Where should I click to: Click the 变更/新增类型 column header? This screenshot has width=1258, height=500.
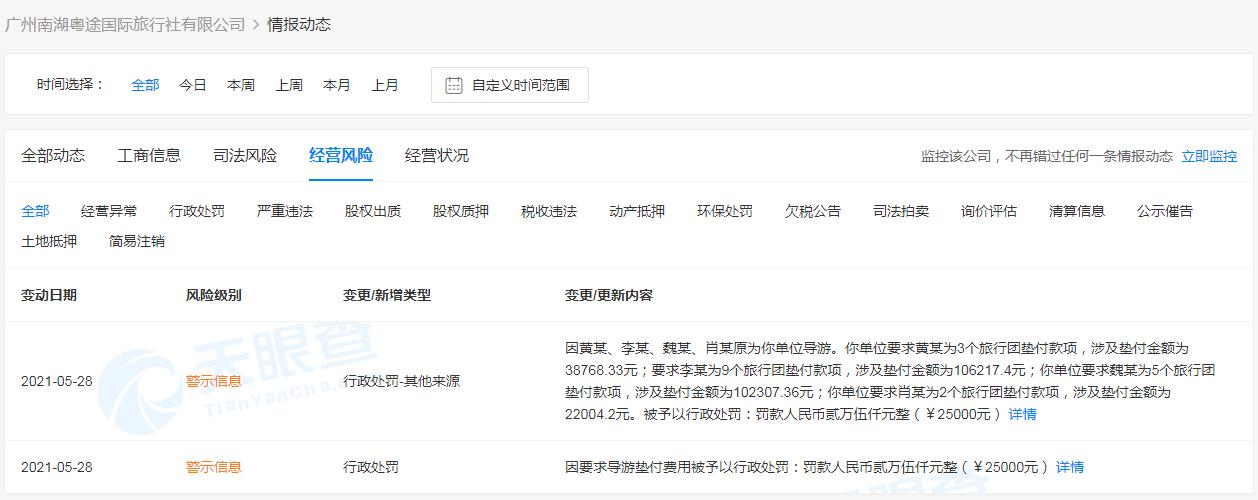tap(387, 295)
